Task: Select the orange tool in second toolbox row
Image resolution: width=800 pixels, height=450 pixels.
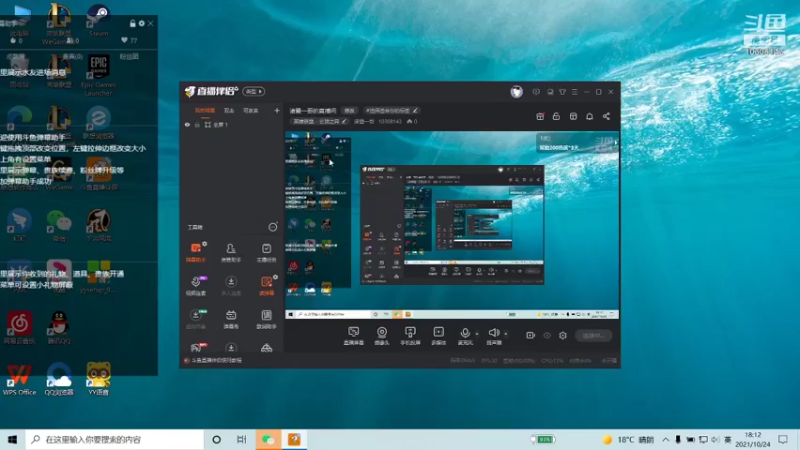Action: point(266,285)
